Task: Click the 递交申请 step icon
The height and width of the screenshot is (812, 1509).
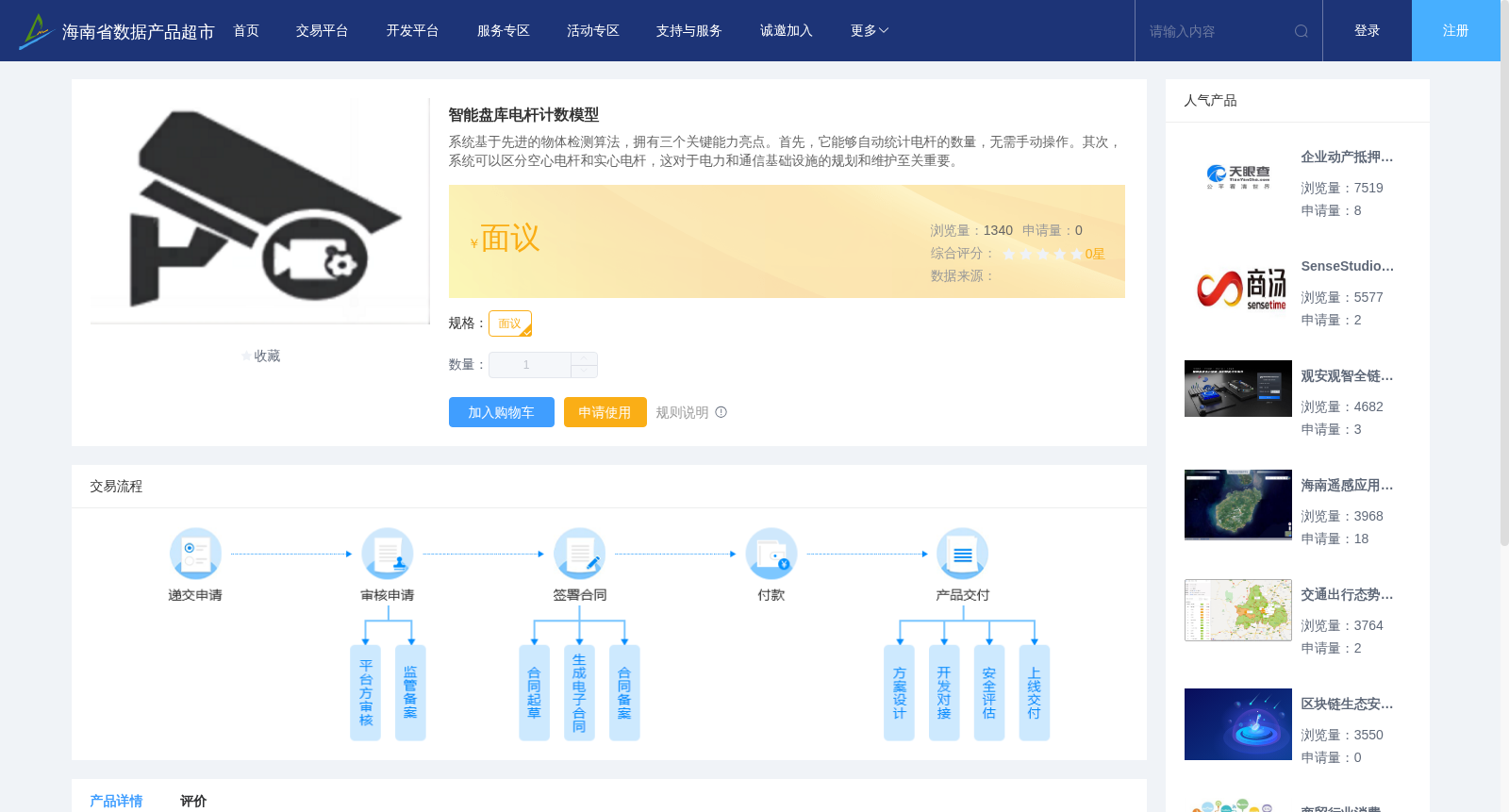Action: pos(195,554)
